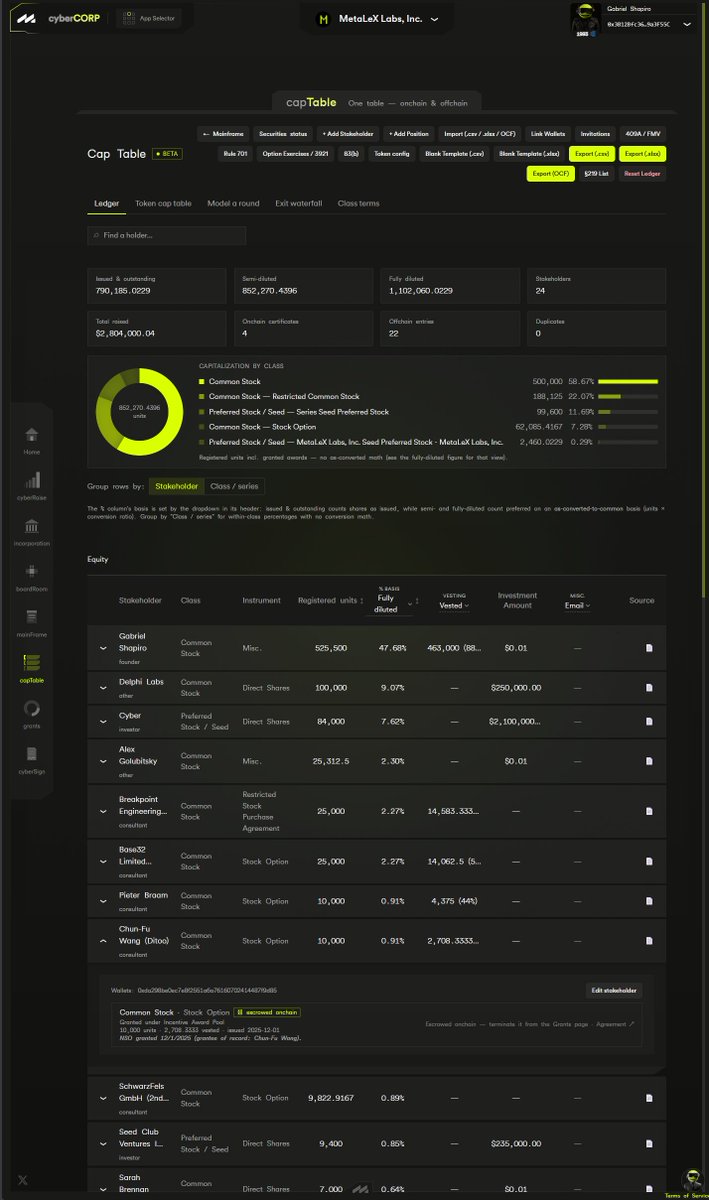Open source document for Delphi Labs row
This screenshot has height=1200, width=709.
[649, 688]
